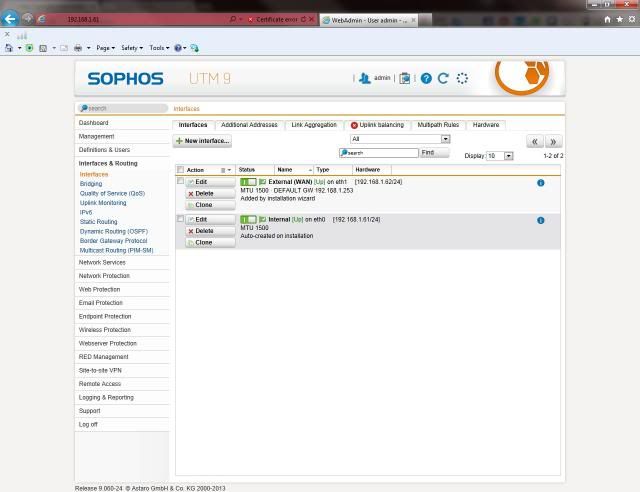Viewport: 640px width, 492px height.
Task: Check the select-all checkbox in Action header
Action: (x=180, y=169)
